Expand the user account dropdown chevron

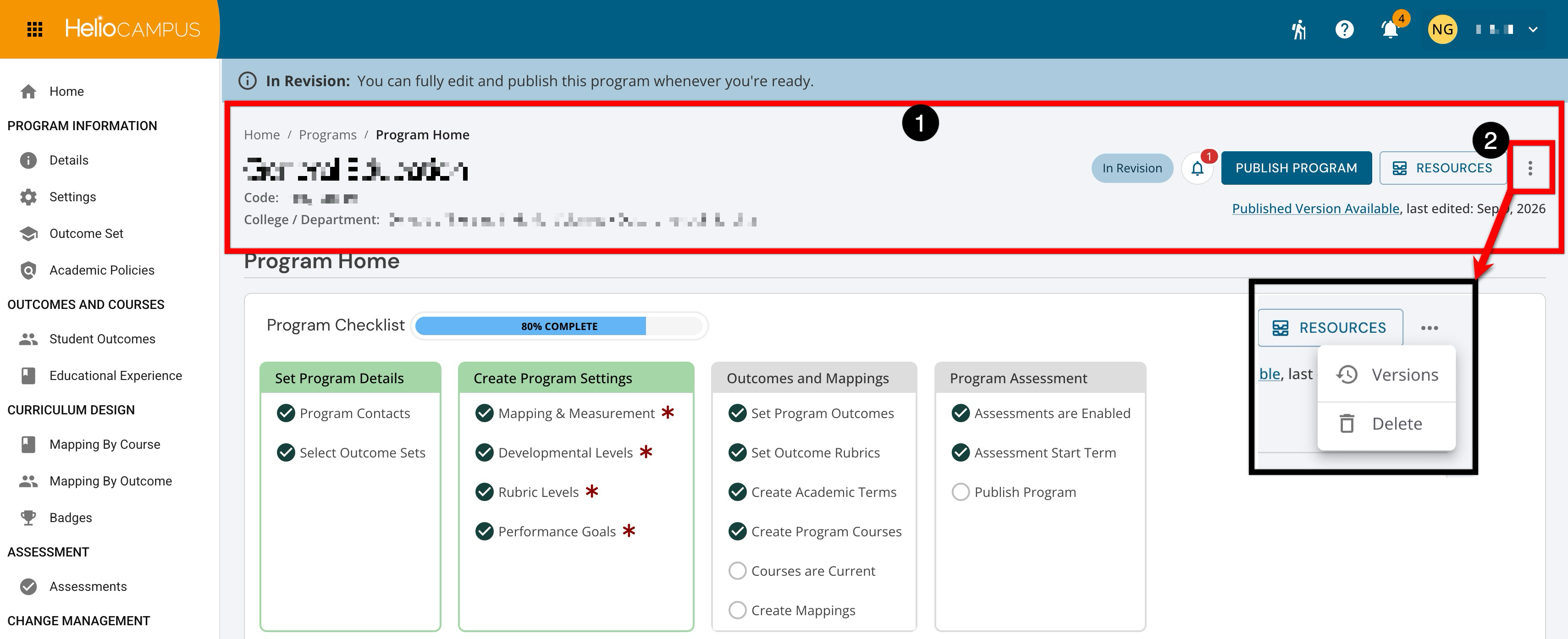1533,29
